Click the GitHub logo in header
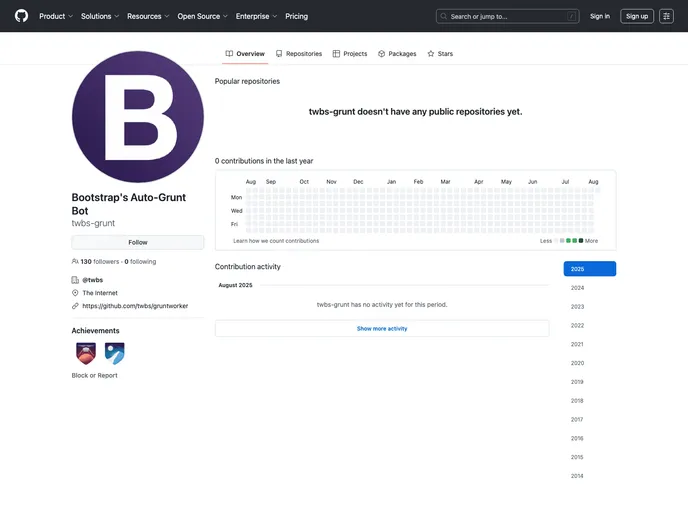 pos(21,16)
